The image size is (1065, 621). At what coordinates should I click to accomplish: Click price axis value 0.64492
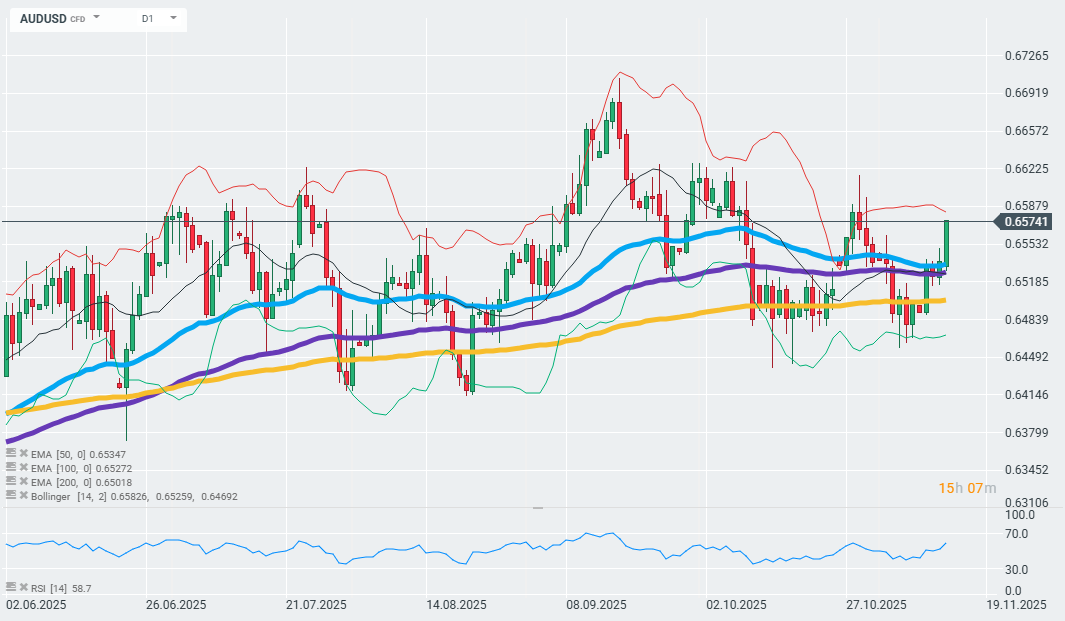click(1026, 357)
